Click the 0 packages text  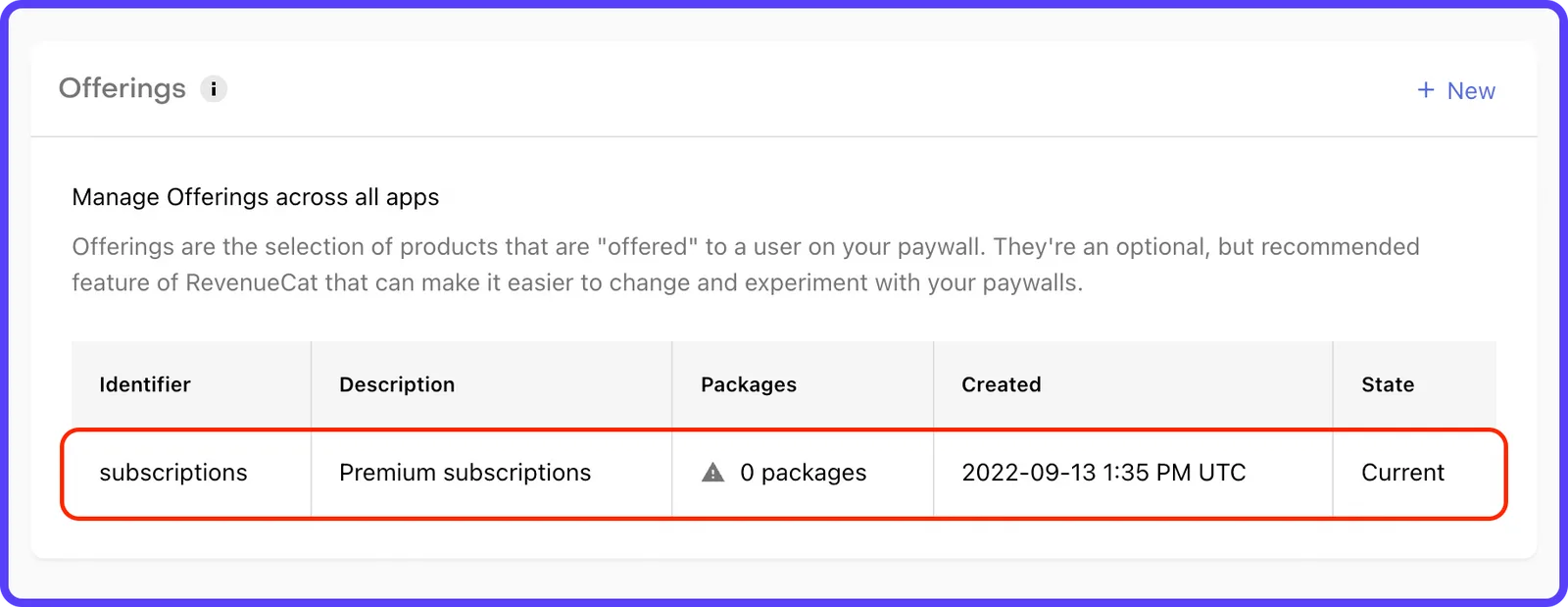click(x=804, y=473)
